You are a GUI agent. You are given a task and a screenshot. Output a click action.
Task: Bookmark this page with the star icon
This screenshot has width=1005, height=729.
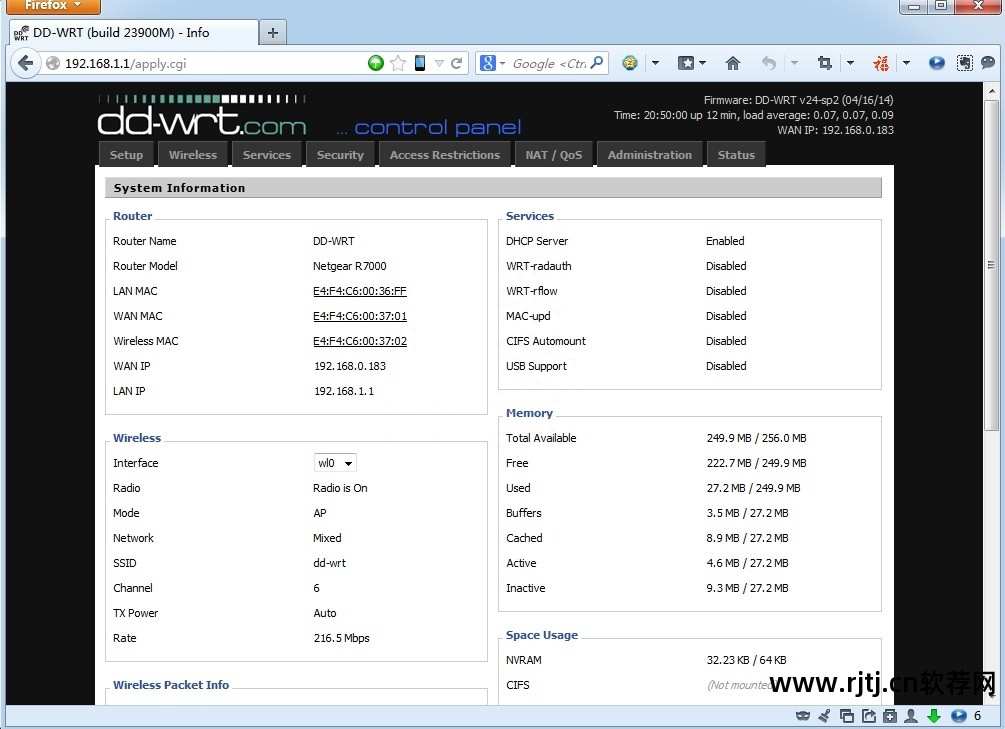[398, 63]
